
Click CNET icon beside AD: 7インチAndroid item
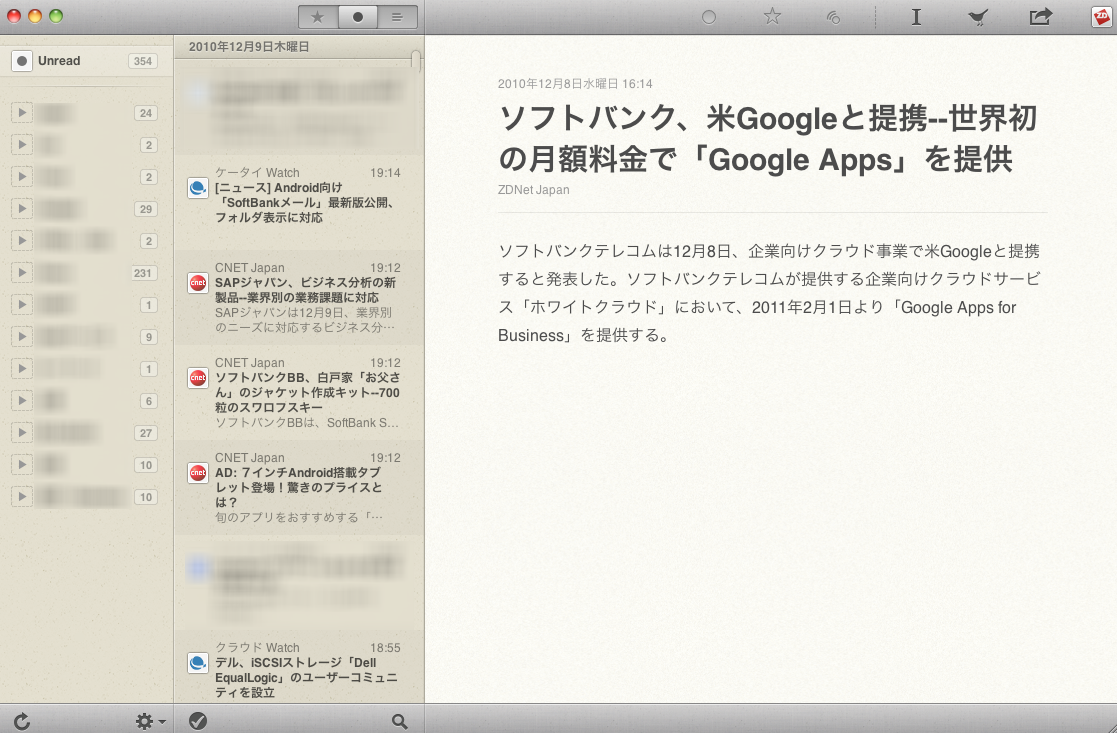point(198,473)
